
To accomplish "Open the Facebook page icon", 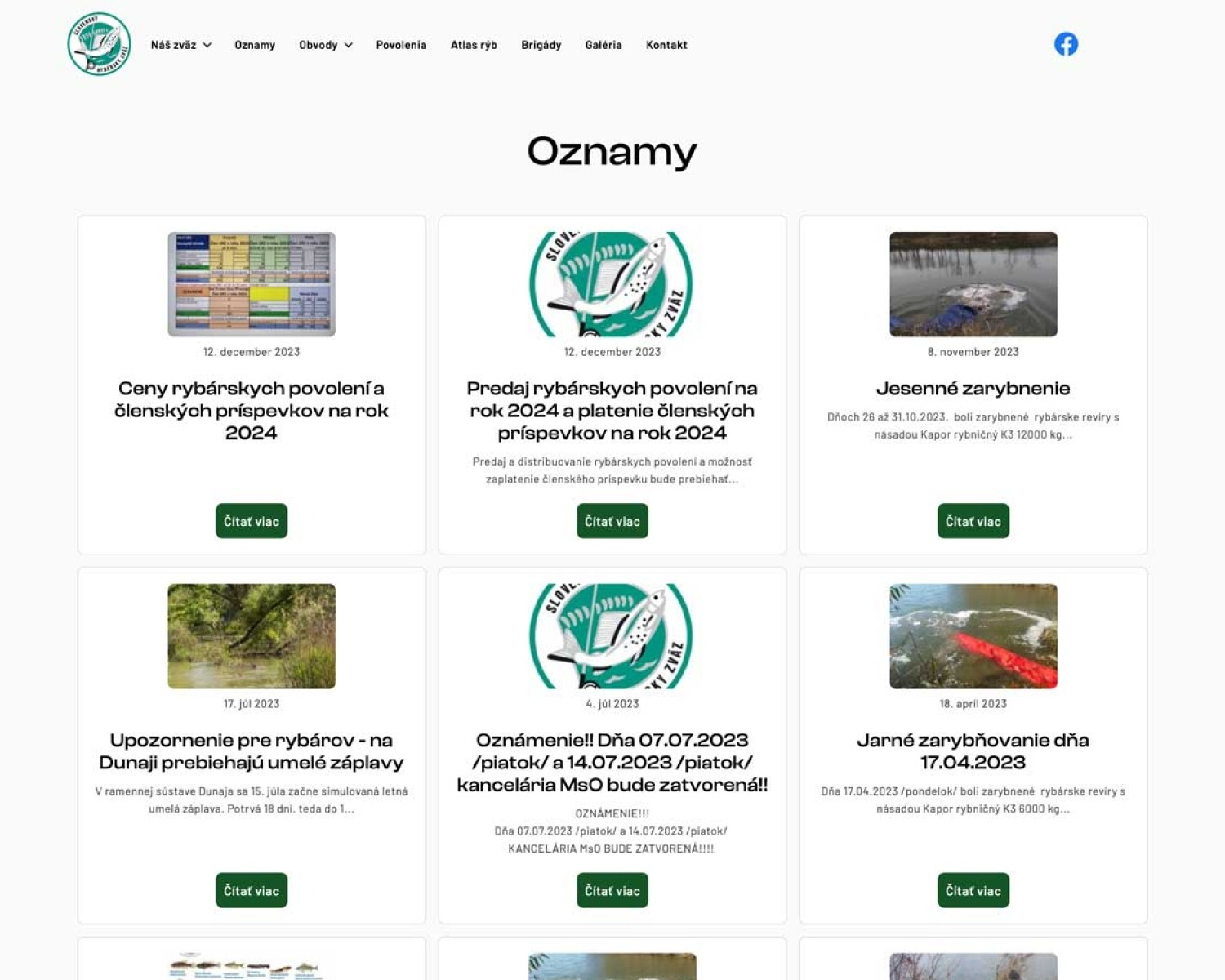I will pos(1066,44).
